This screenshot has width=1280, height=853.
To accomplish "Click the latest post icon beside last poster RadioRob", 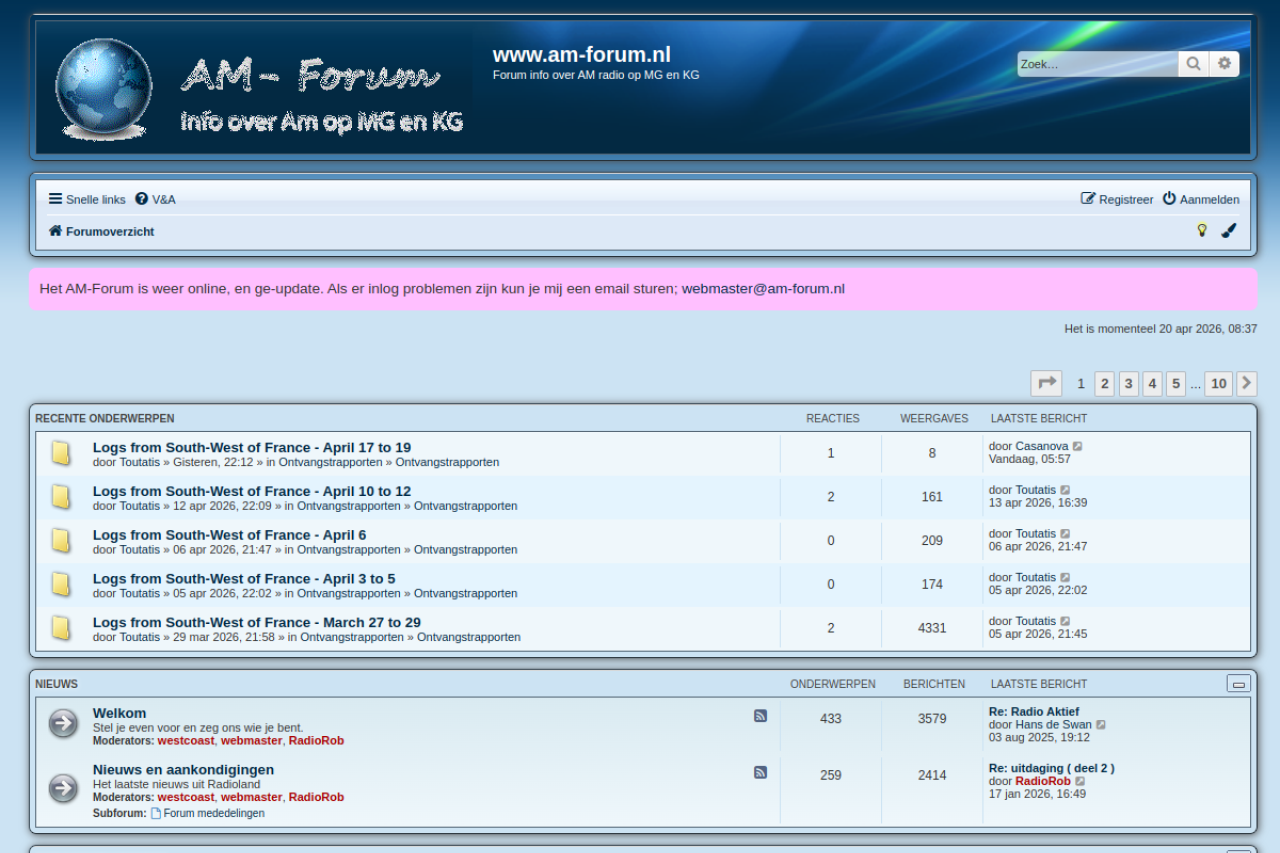I will coord(1080,781).
